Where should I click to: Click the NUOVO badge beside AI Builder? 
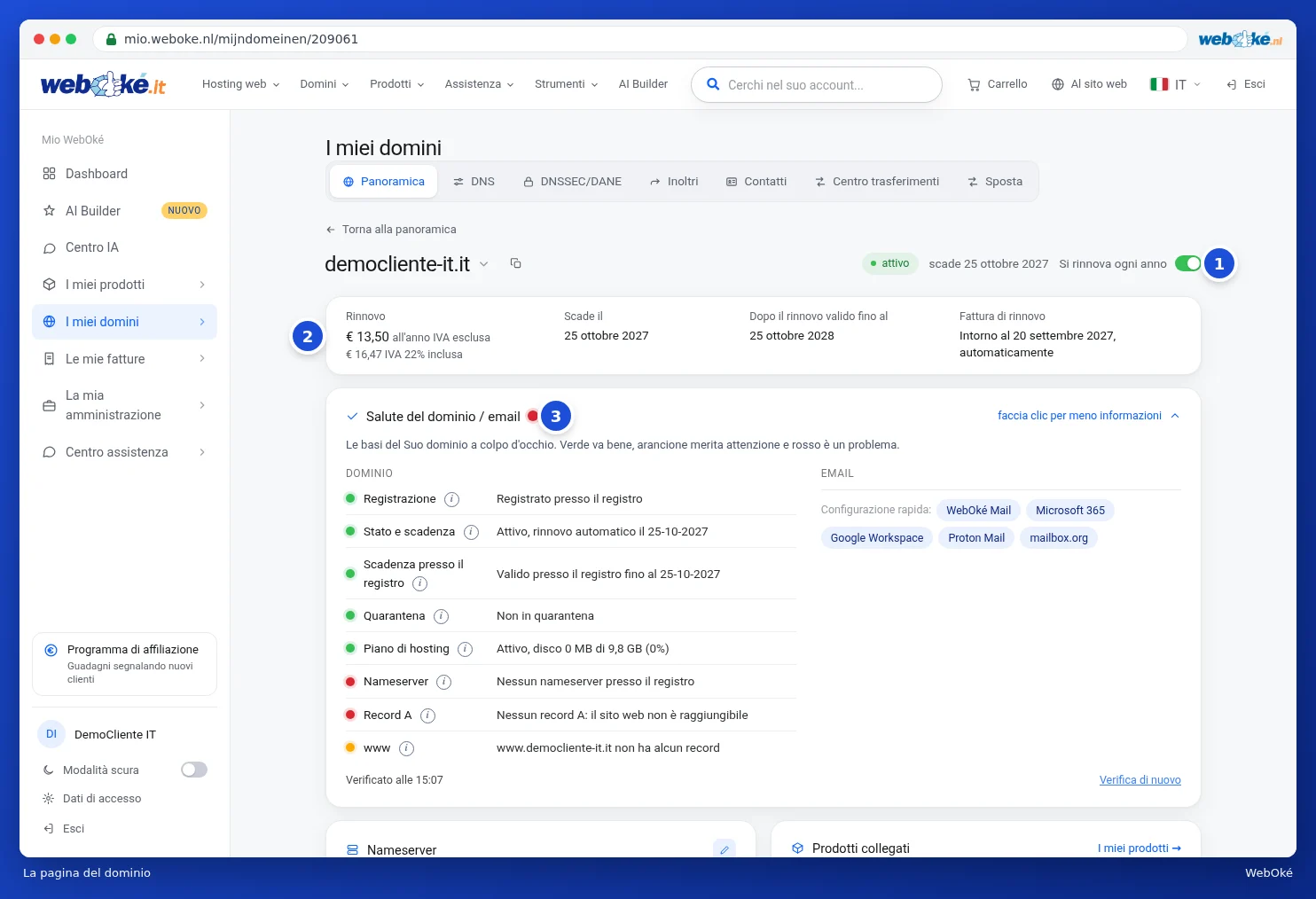184,211
